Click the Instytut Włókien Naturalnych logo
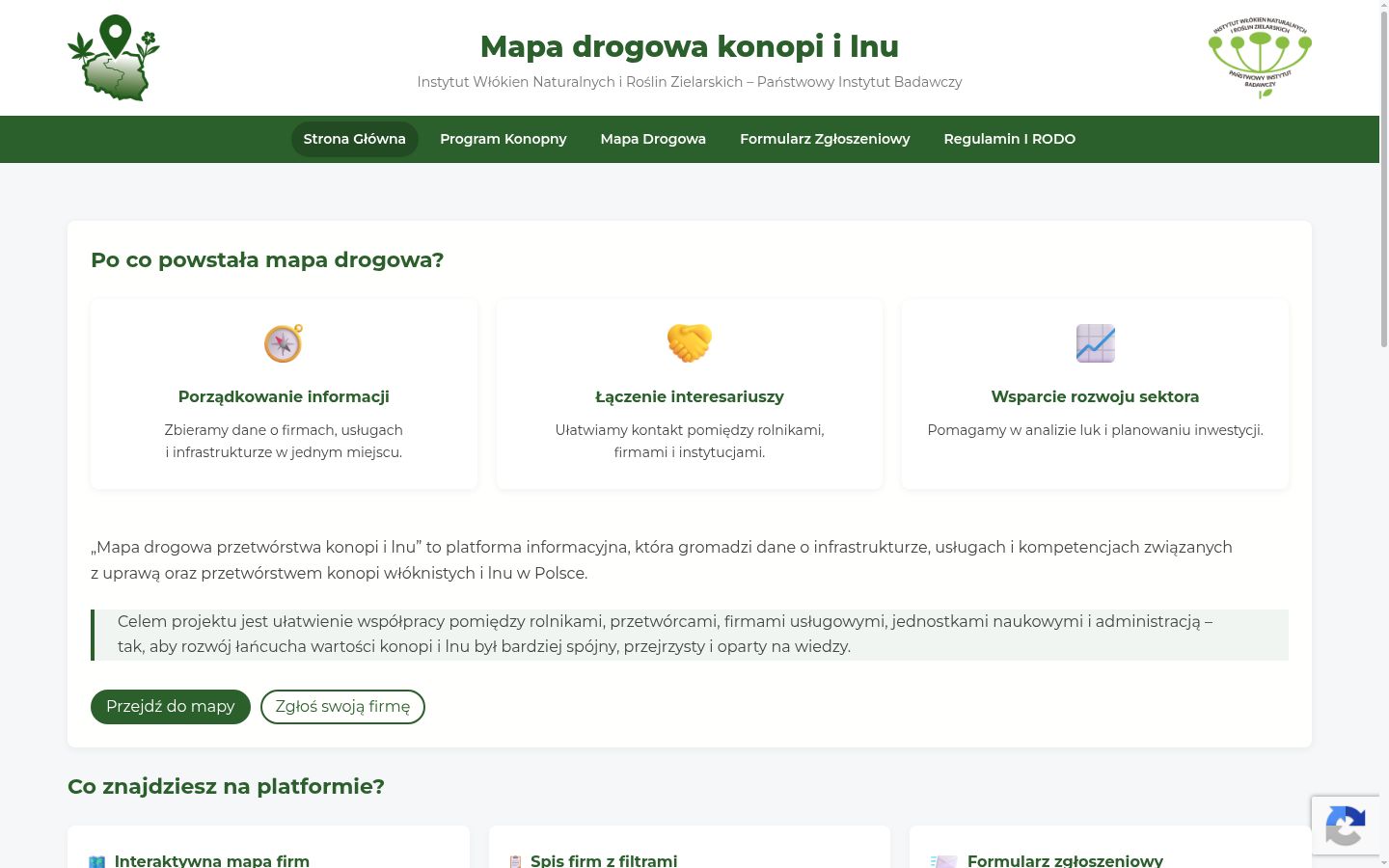Image resolution: width=1389 pixels, height=868 pixels. pyautogui.click(x=1260, y=58)
